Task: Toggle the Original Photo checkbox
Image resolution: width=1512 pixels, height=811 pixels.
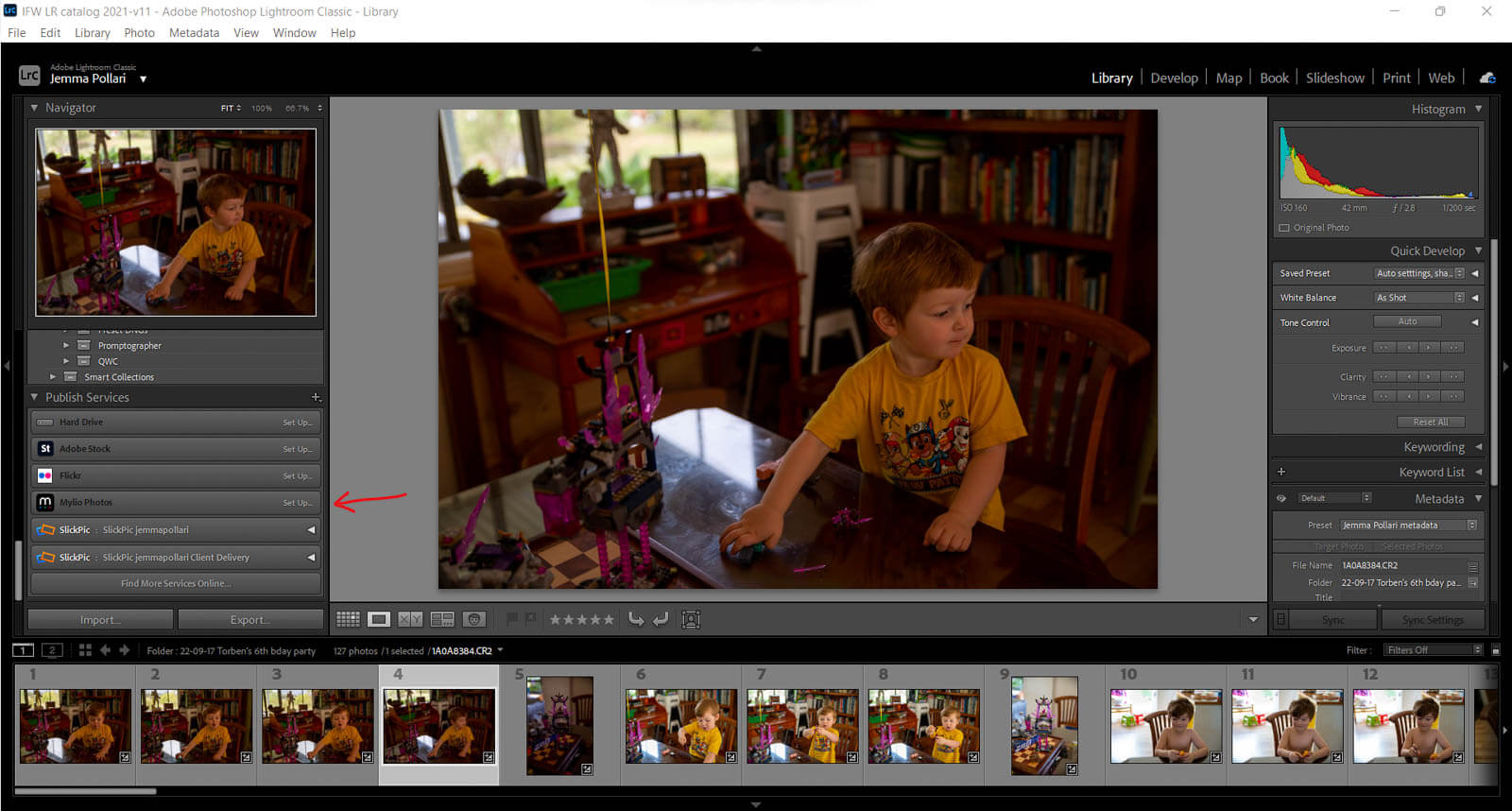Action: (x=1284, y=228)
